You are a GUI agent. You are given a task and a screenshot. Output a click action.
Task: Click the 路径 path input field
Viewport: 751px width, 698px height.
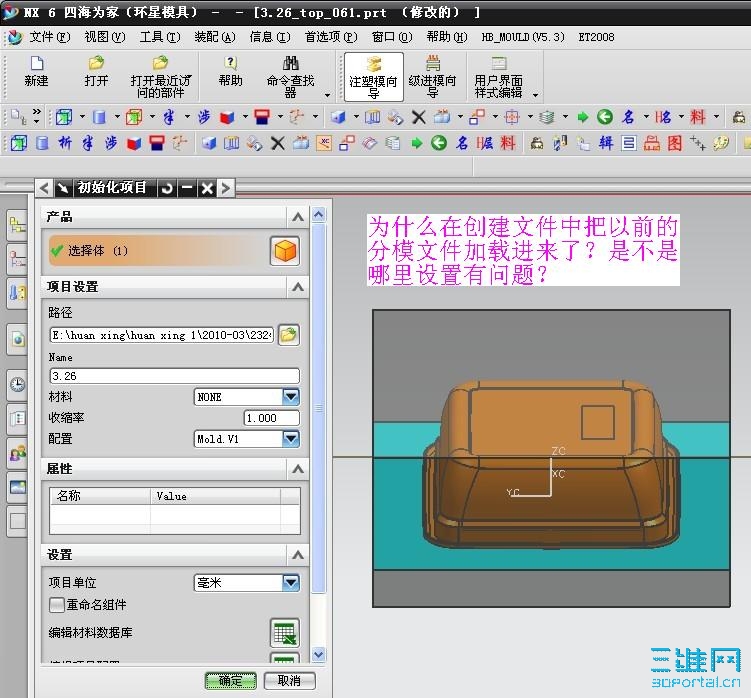point(162,335)
